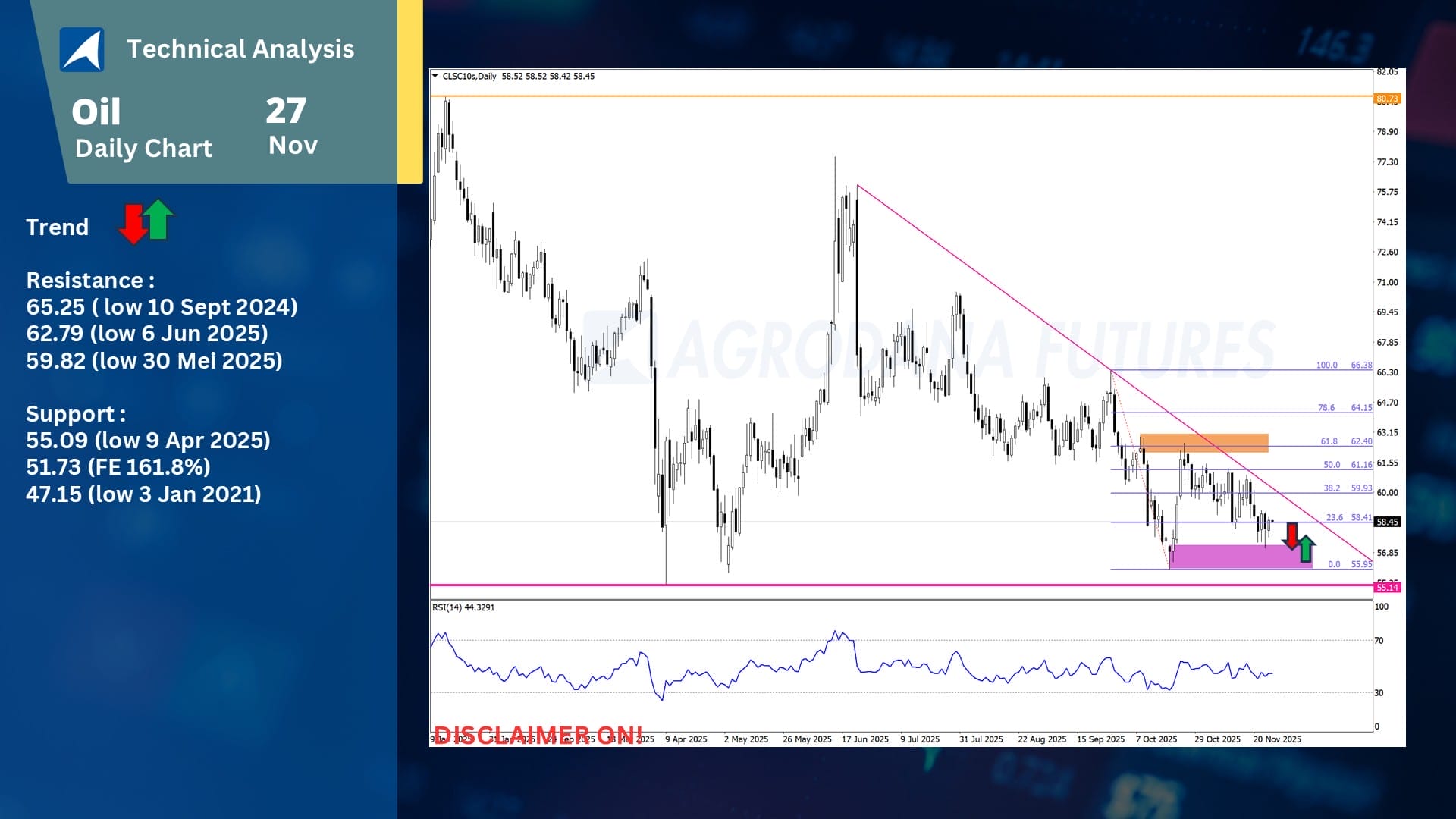Screen dimensions: 1456x819
Task: Click the red down trend arrow beside Trend
Action: pos(133,224)
